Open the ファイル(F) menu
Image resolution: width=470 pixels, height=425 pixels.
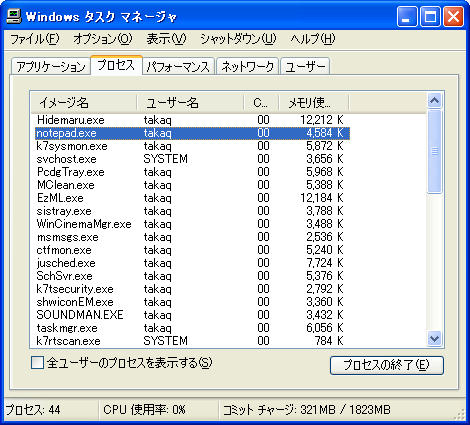[35, 39]
